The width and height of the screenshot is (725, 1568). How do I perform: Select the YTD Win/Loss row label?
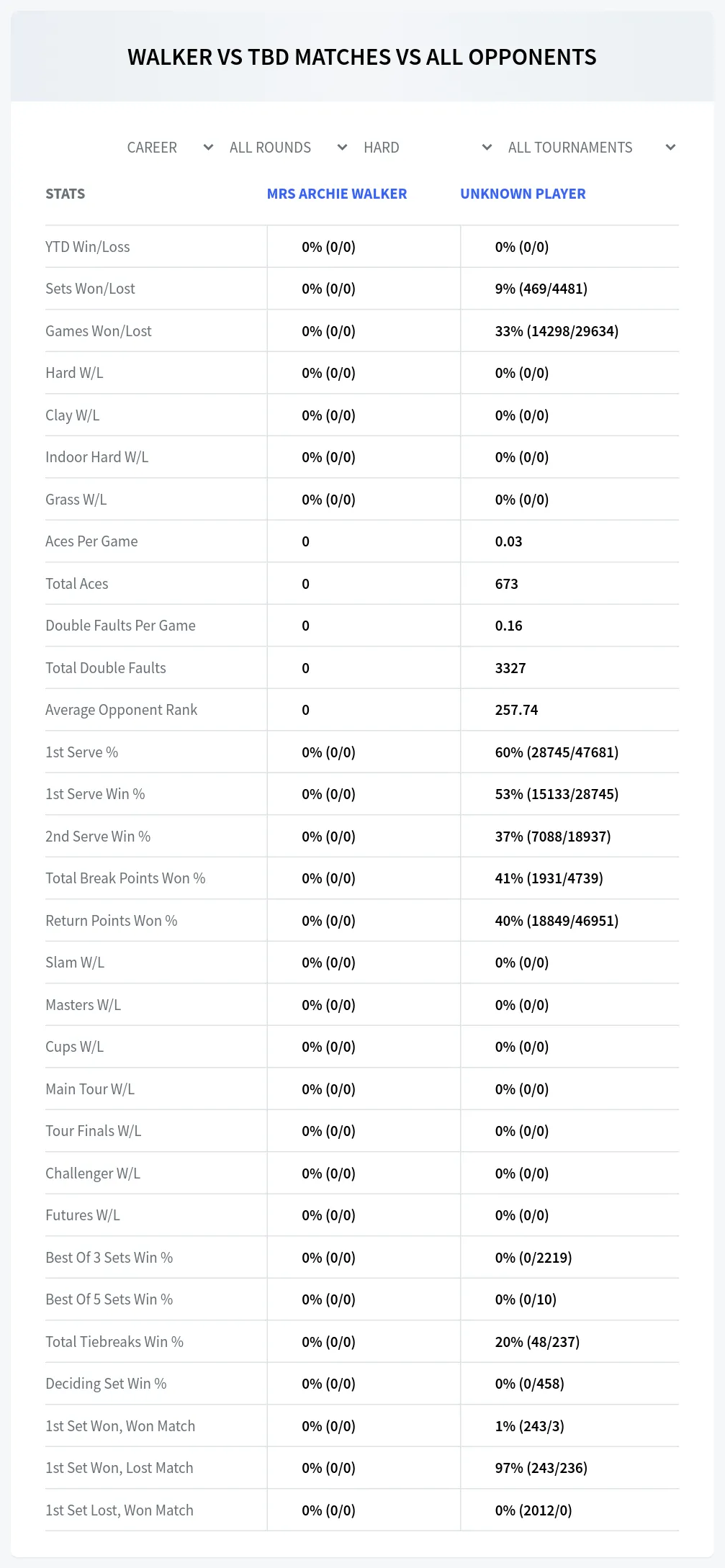pos(88,247)
